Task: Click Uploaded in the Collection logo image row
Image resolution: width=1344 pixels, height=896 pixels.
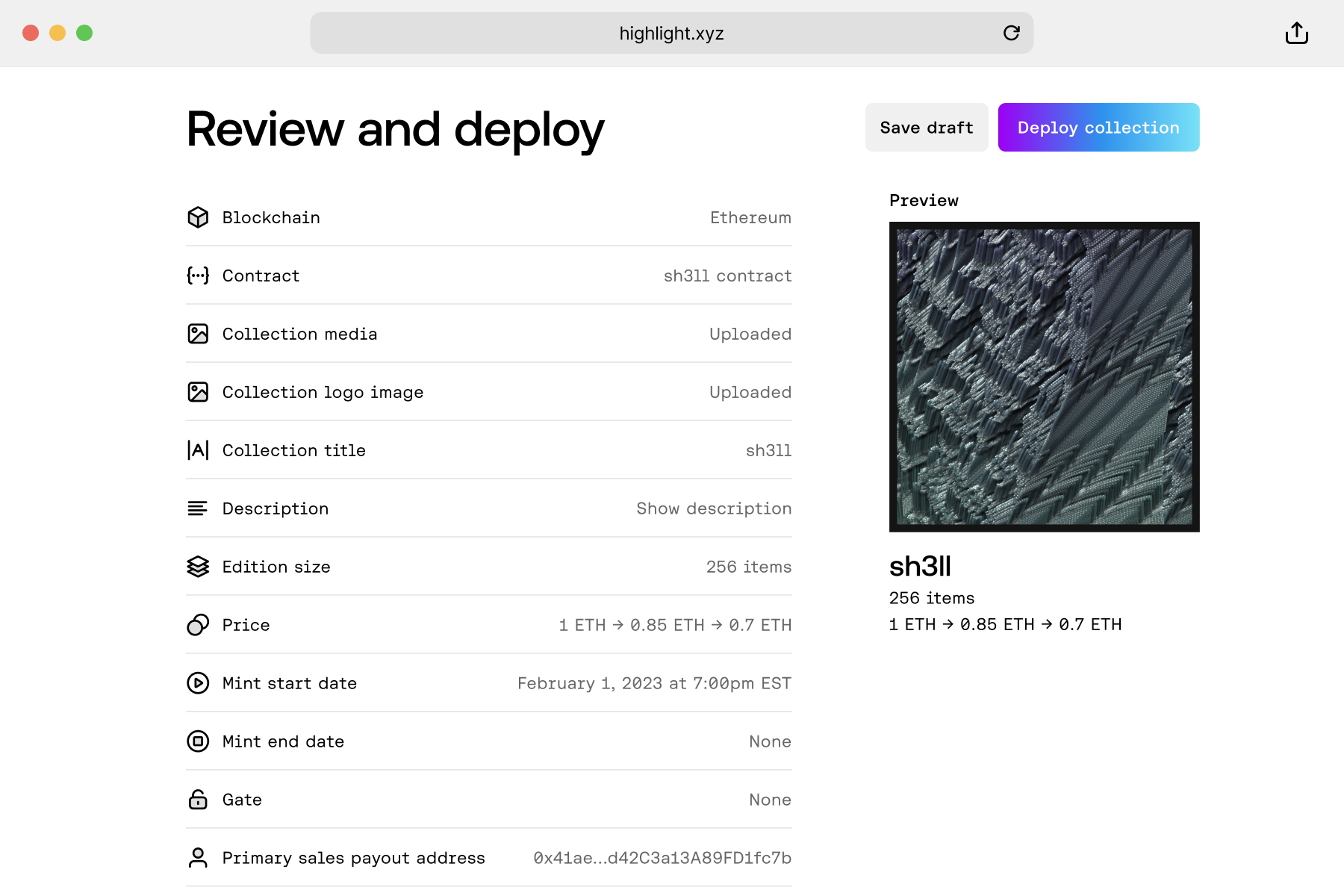Action: tap(750, 392)
